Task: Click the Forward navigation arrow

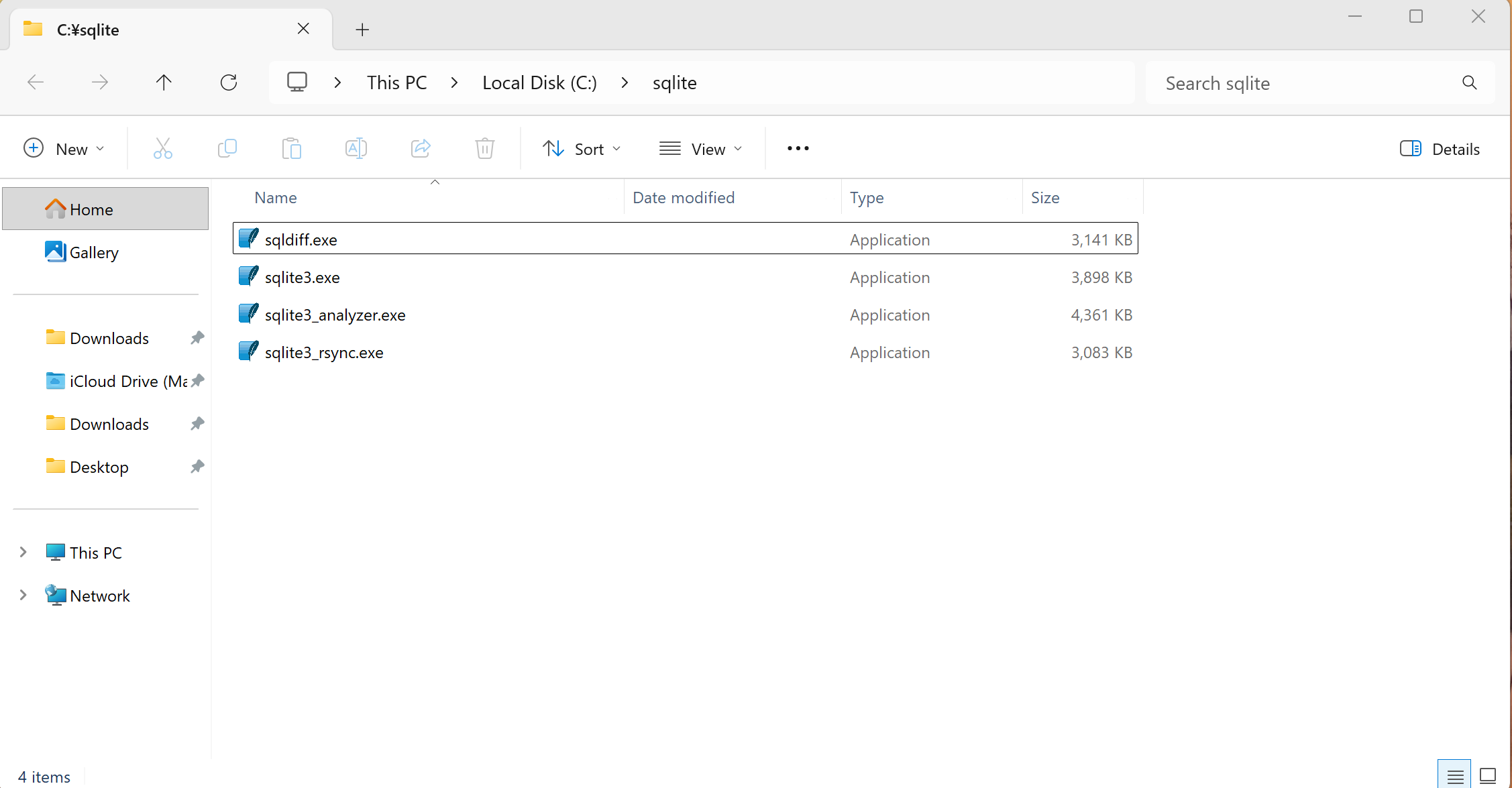Action: [x=100, y=82]
